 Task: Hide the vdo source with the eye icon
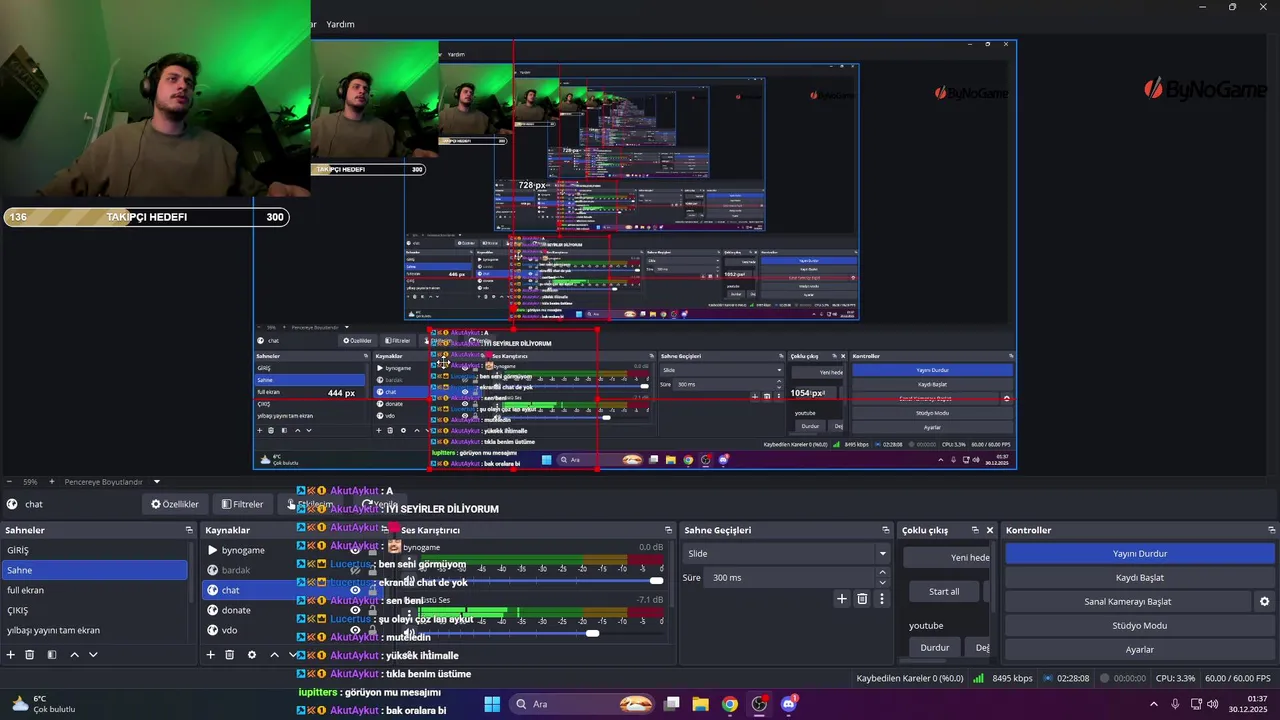(x=355, y=631)
